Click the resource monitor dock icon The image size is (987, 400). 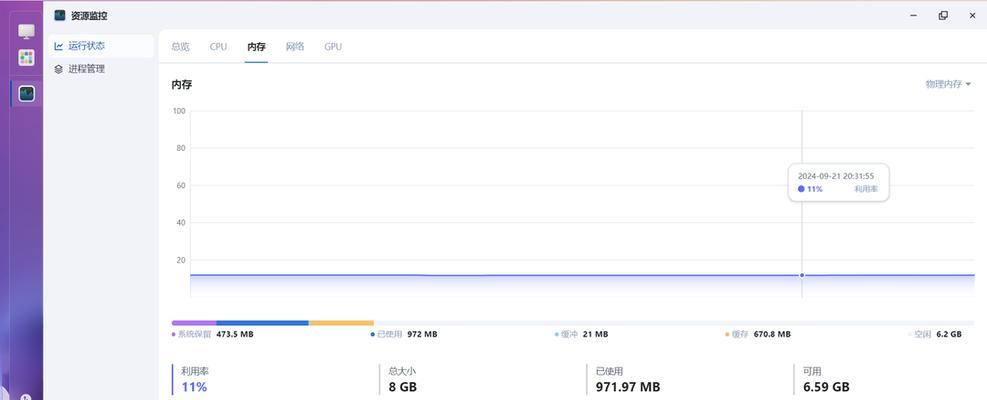click(26, 93)
